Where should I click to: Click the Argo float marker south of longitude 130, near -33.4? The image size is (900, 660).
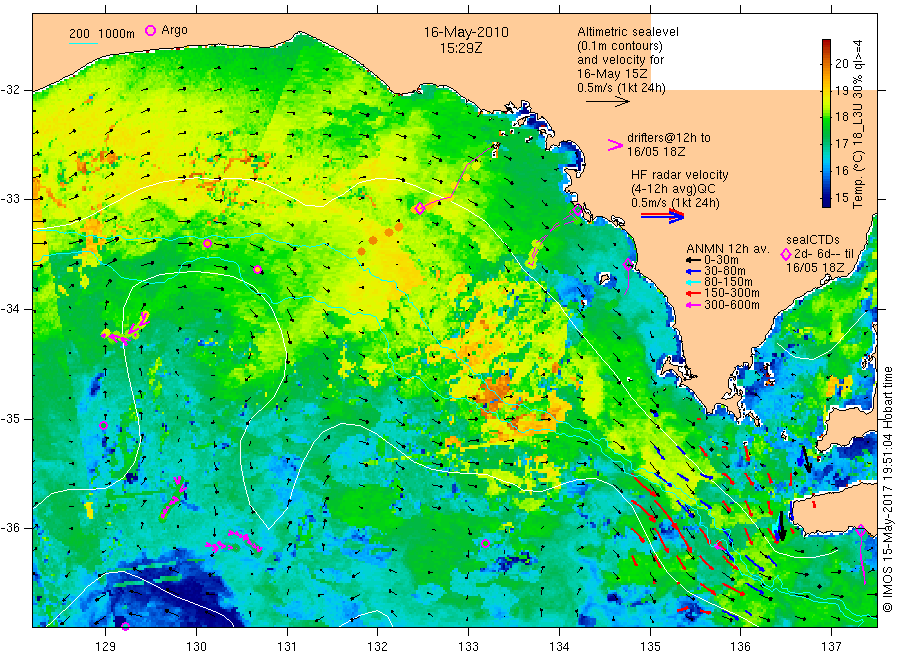pyautogui.click(x=207, y=244)
